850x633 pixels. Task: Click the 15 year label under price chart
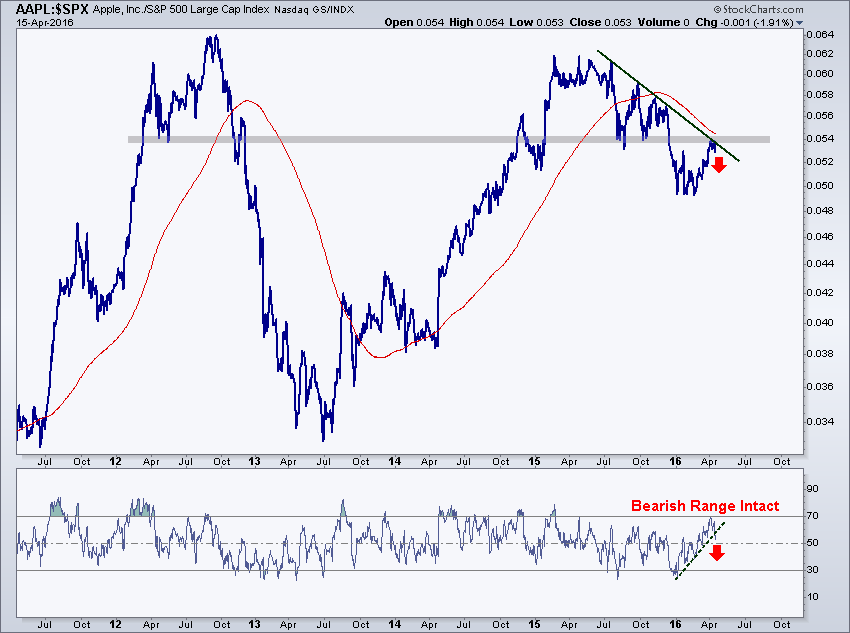click(535, 461)
